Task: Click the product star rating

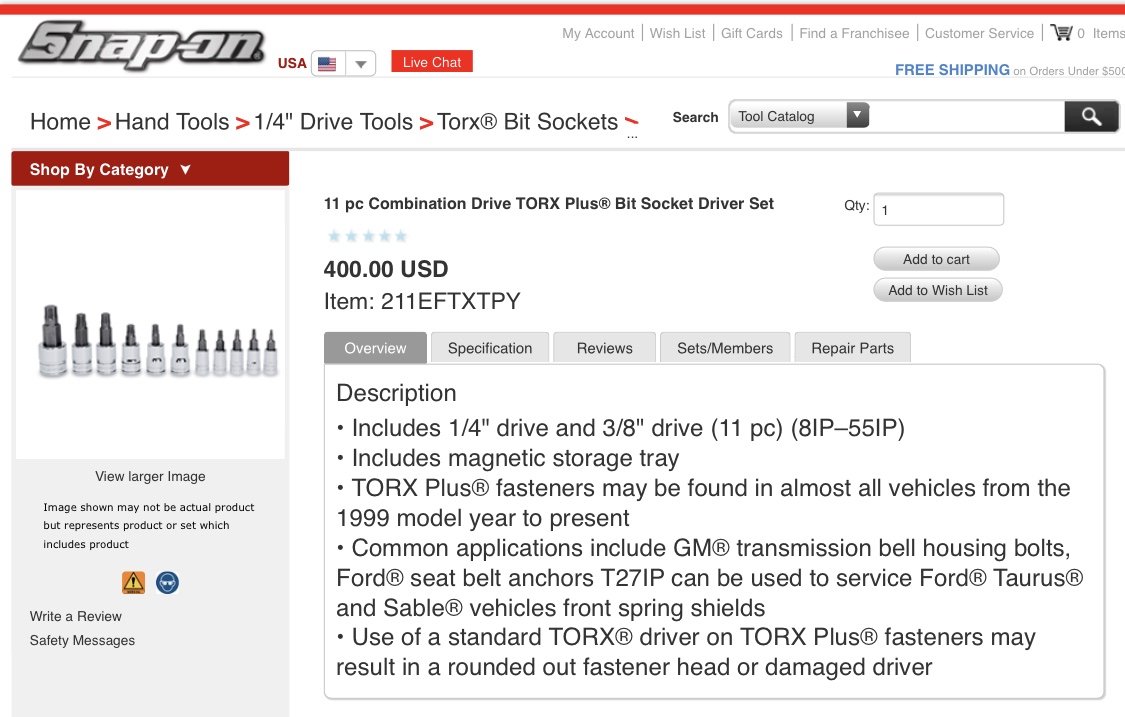Action: point(367,235)
